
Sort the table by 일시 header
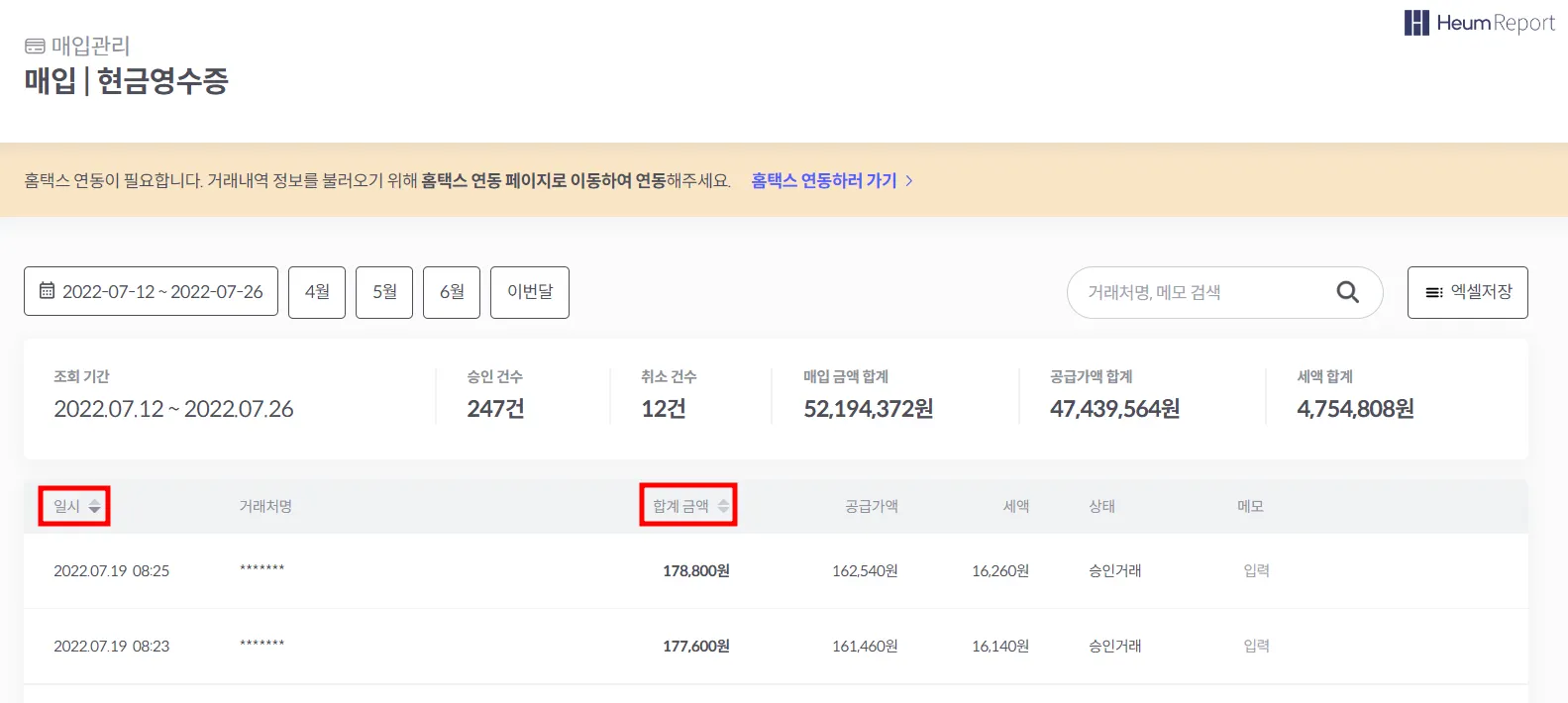(x=66, y=506)
